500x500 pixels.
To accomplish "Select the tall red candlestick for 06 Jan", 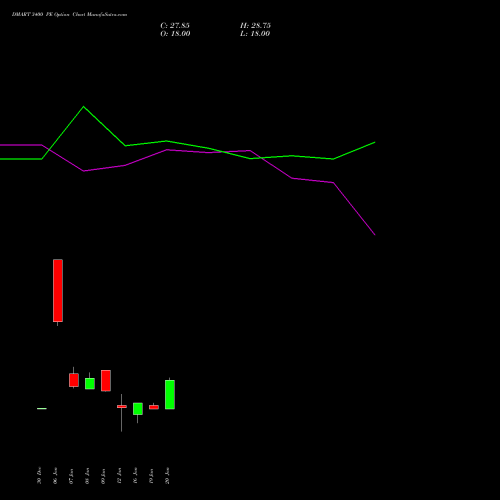I will (x=58, y=291).
